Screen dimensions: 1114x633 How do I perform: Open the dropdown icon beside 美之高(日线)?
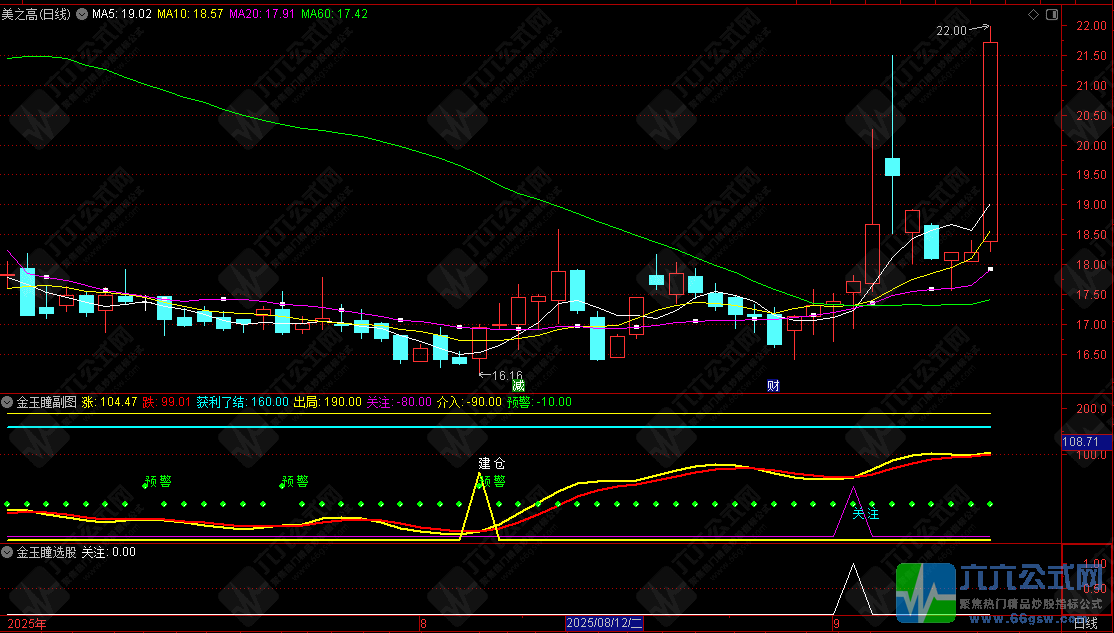82,13
